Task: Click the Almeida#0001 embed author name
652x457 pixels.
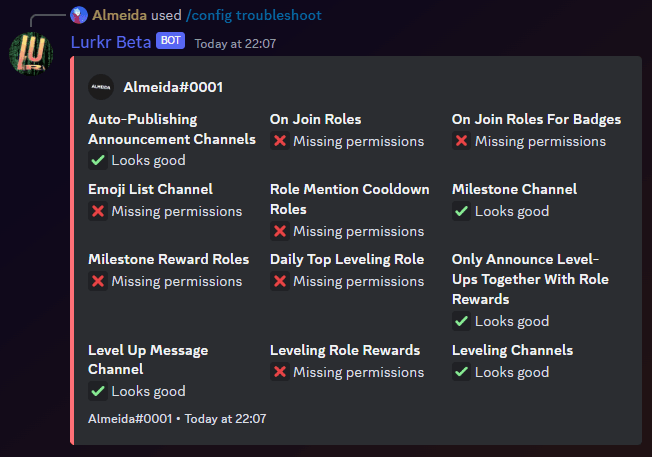Action: [x=173, y=87]
